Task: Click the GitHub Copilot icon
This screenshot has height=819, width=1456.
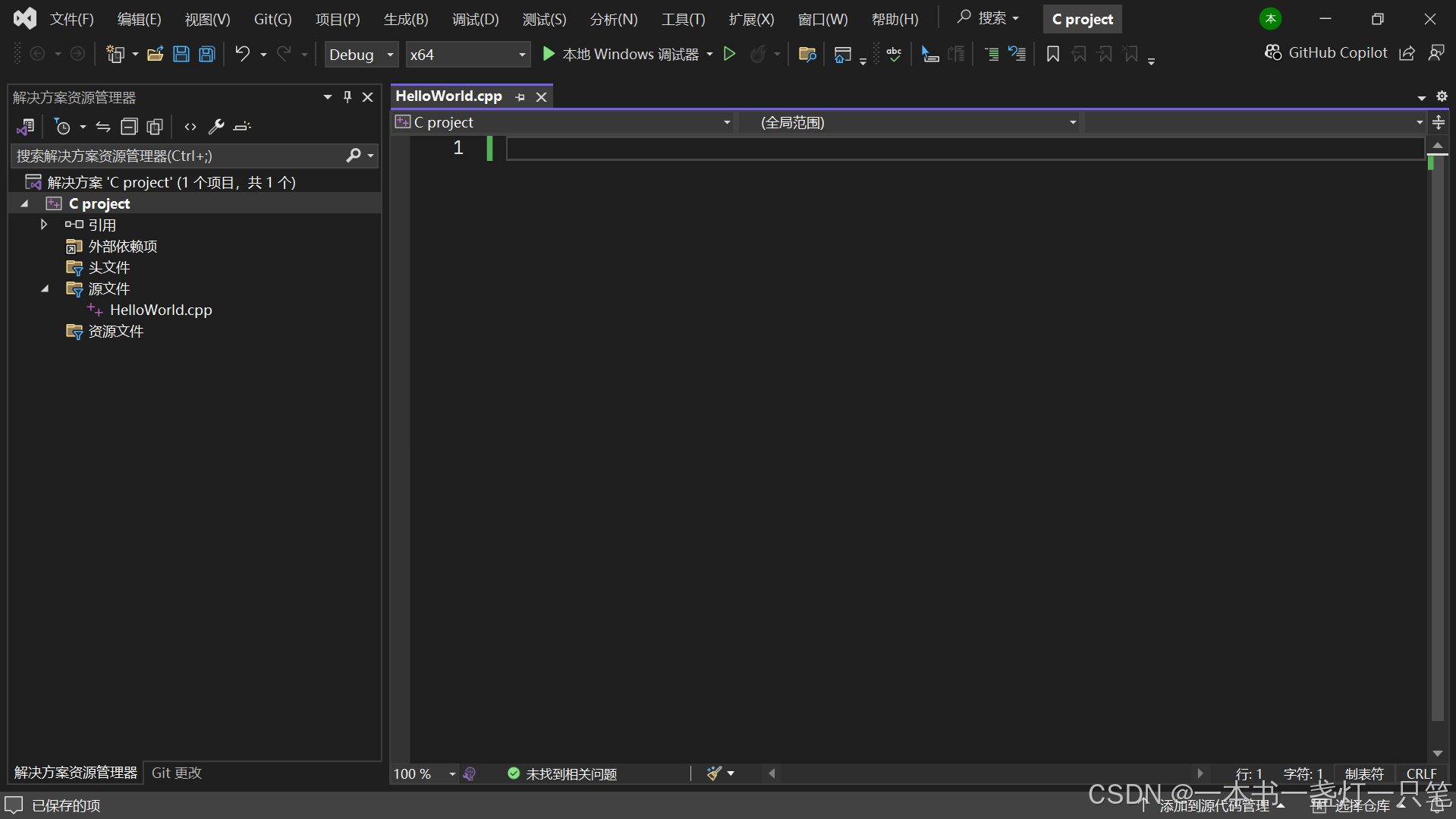Action: 1273,52
